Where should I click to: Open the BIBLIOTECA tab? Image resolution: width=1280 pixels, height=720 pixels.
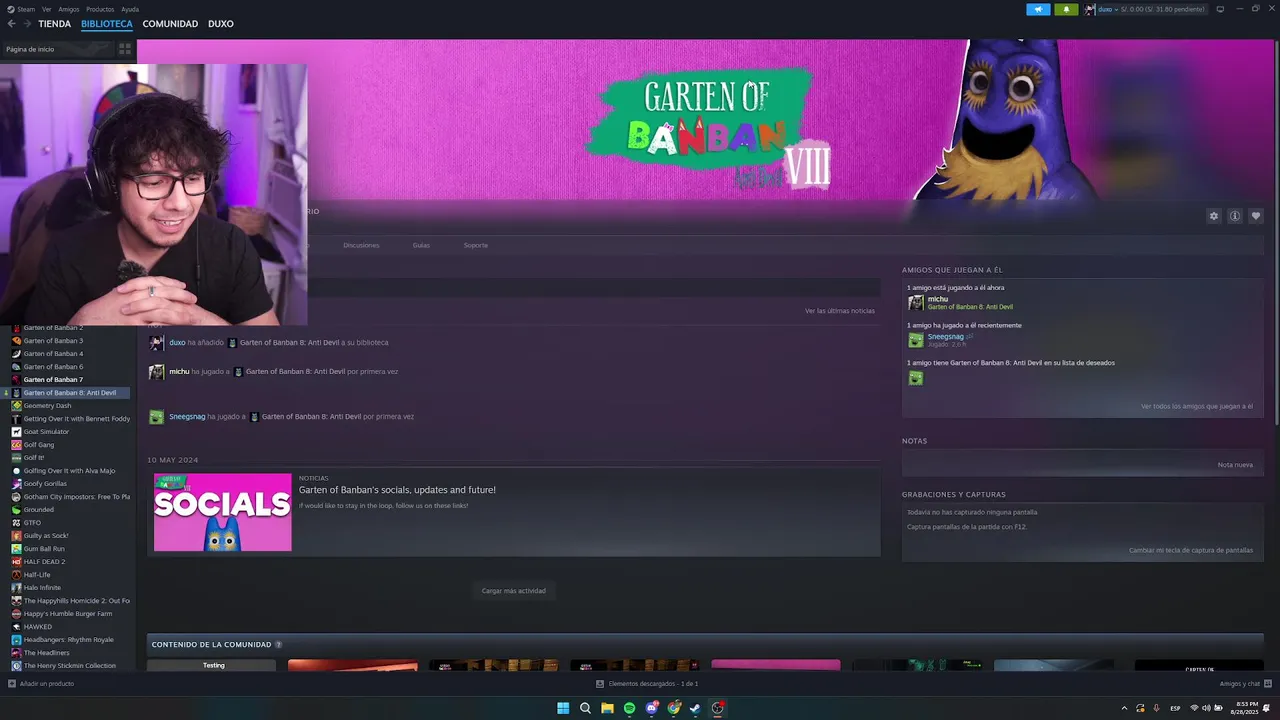pyautogui.click(x=106, y=24)
